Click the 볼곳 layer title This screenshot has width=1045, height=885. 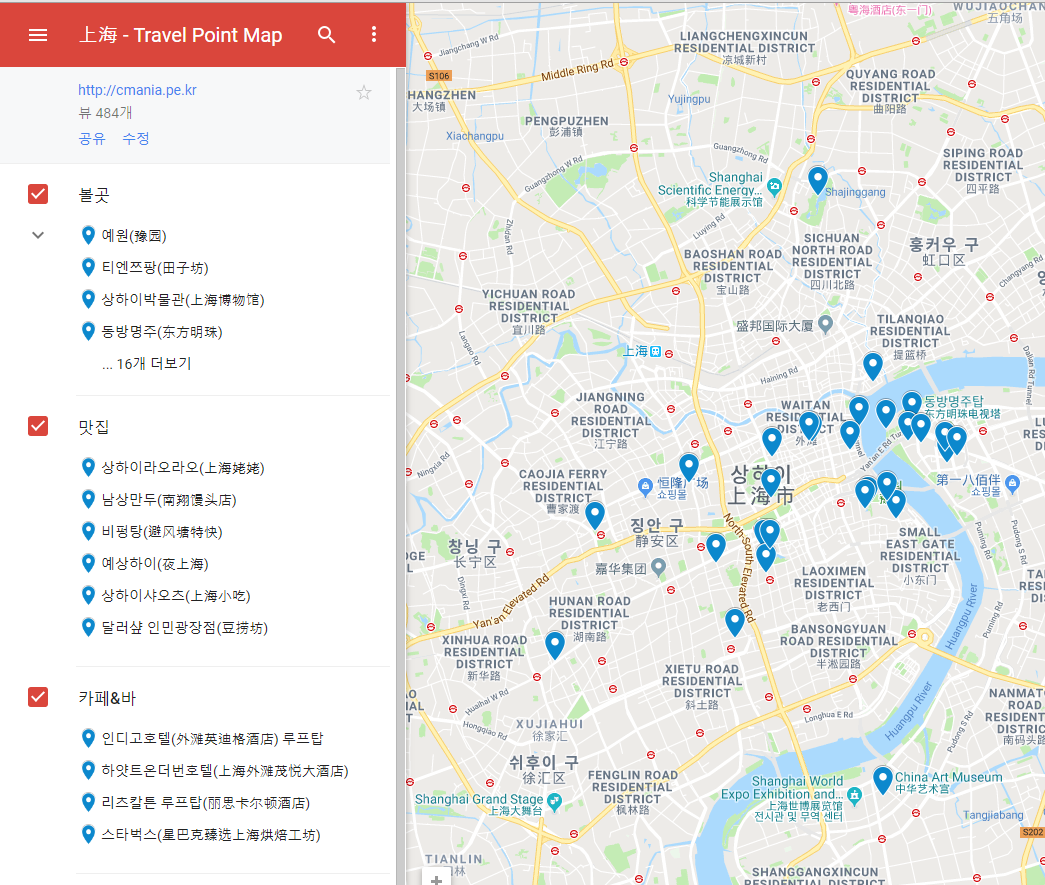click(x=94, y=195)
